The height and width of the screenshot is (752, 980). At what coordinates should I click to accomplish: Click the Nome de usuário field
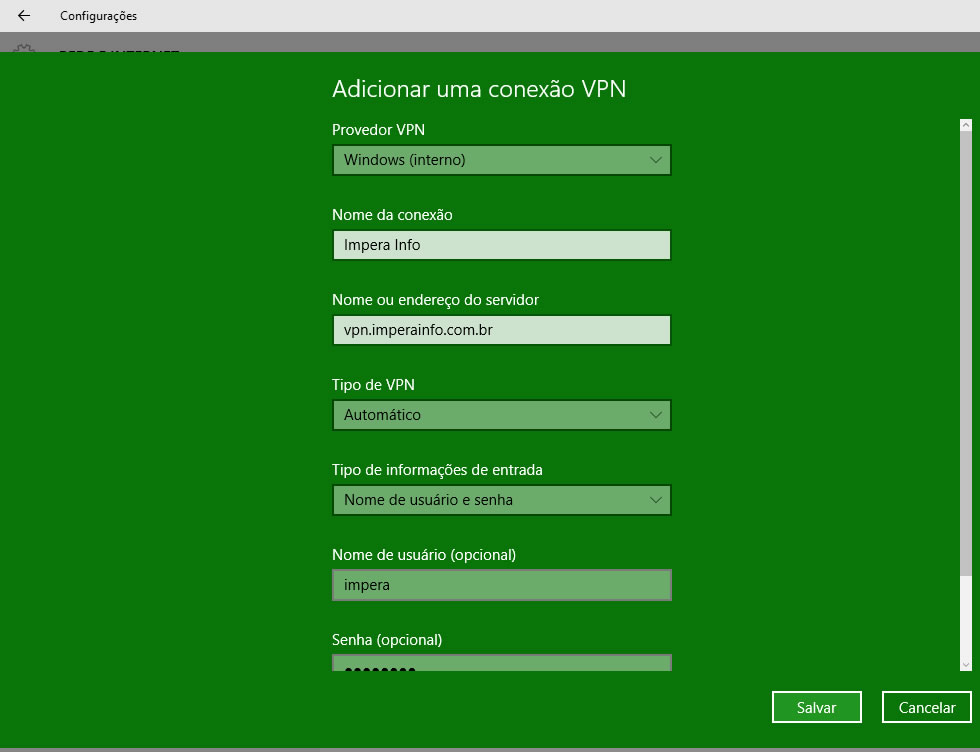pyautogui.click(x=501, y=585)
